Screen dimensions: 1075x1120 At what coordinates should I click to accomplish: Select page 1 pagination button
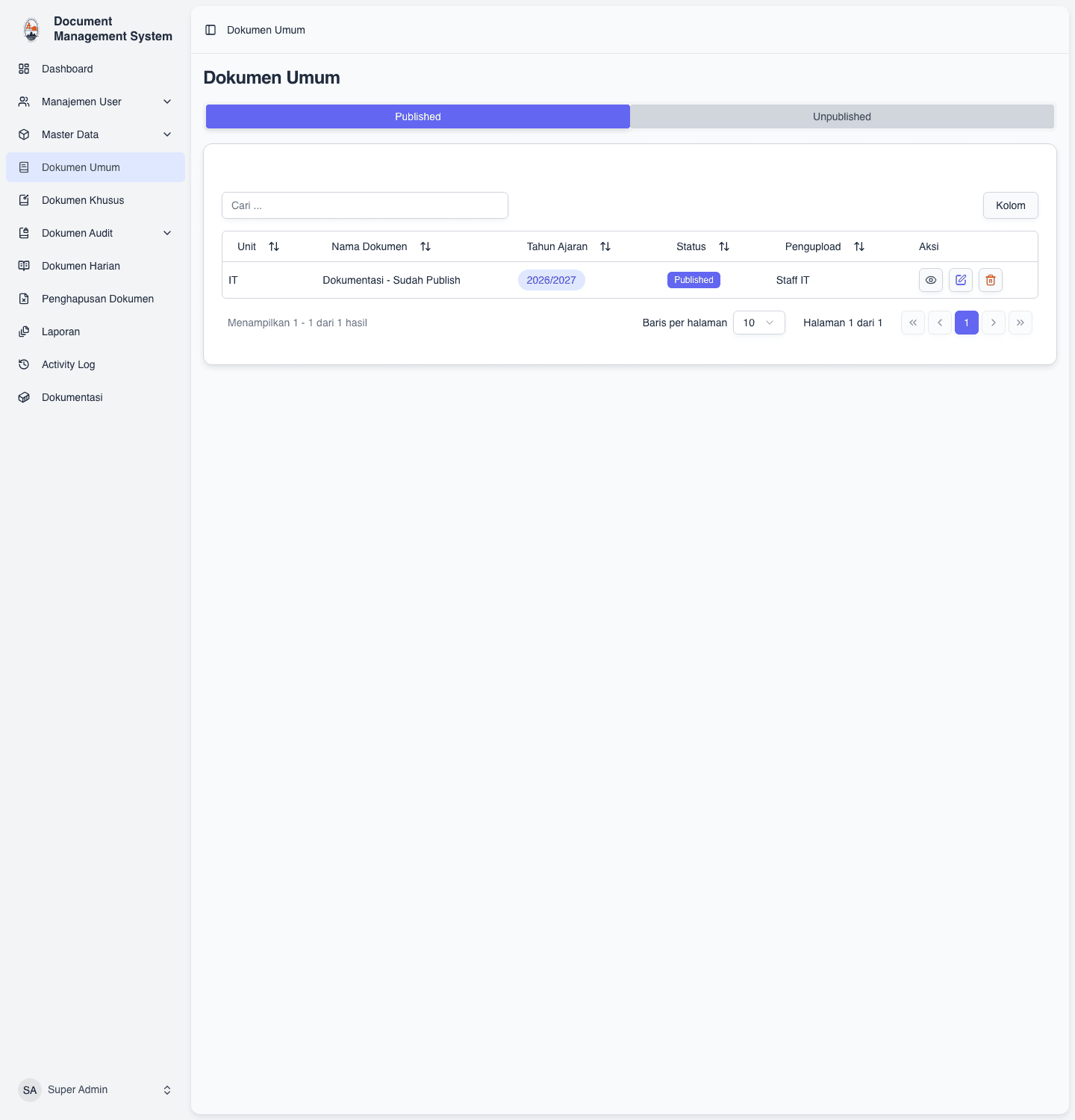[967, 323]
